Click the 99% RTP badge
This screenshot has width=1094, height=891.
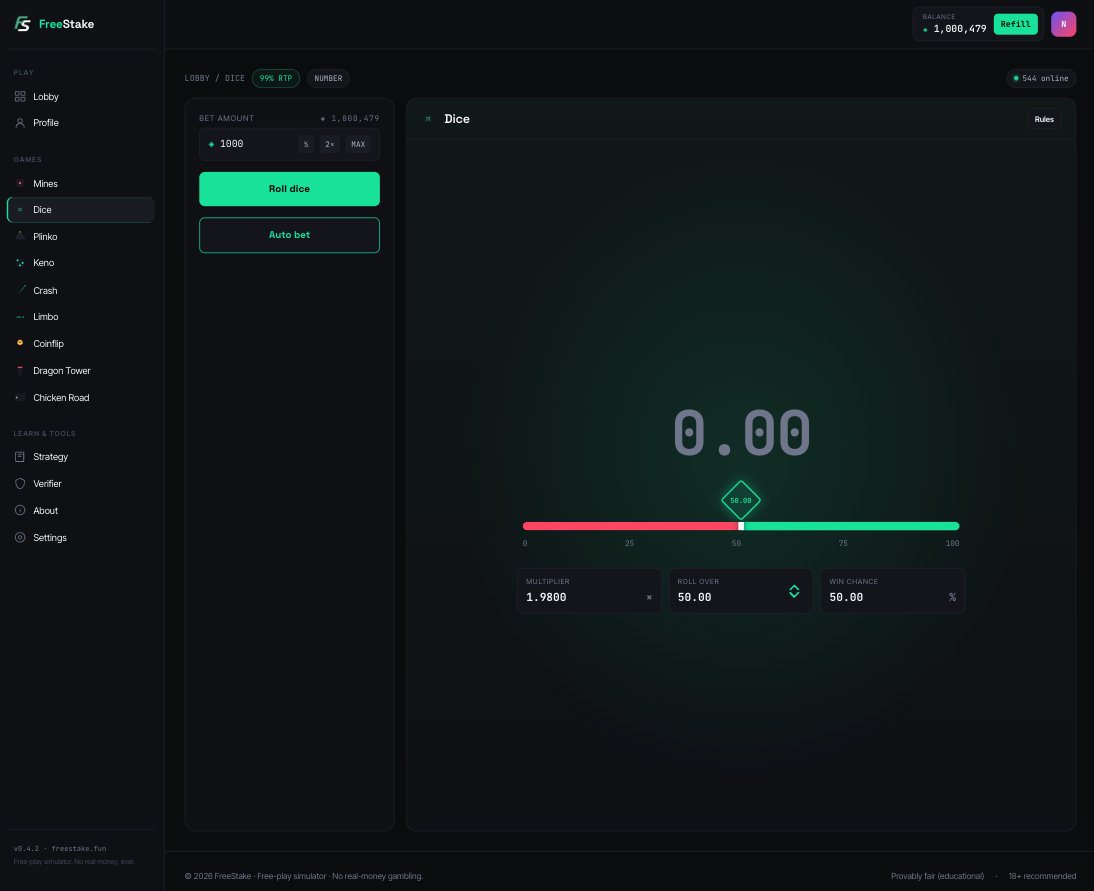tap(276, 78)
